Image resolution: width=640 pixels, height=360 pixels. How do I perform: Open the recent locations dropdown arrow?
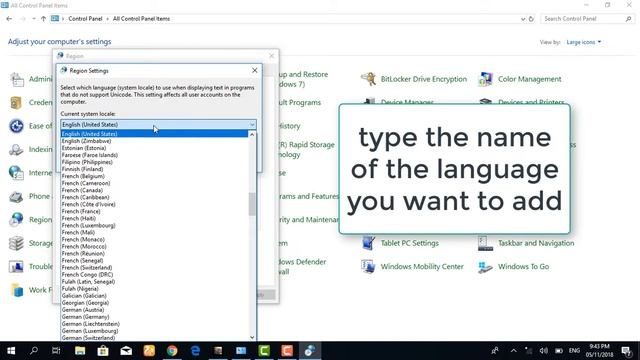click(x=33, y=19)
